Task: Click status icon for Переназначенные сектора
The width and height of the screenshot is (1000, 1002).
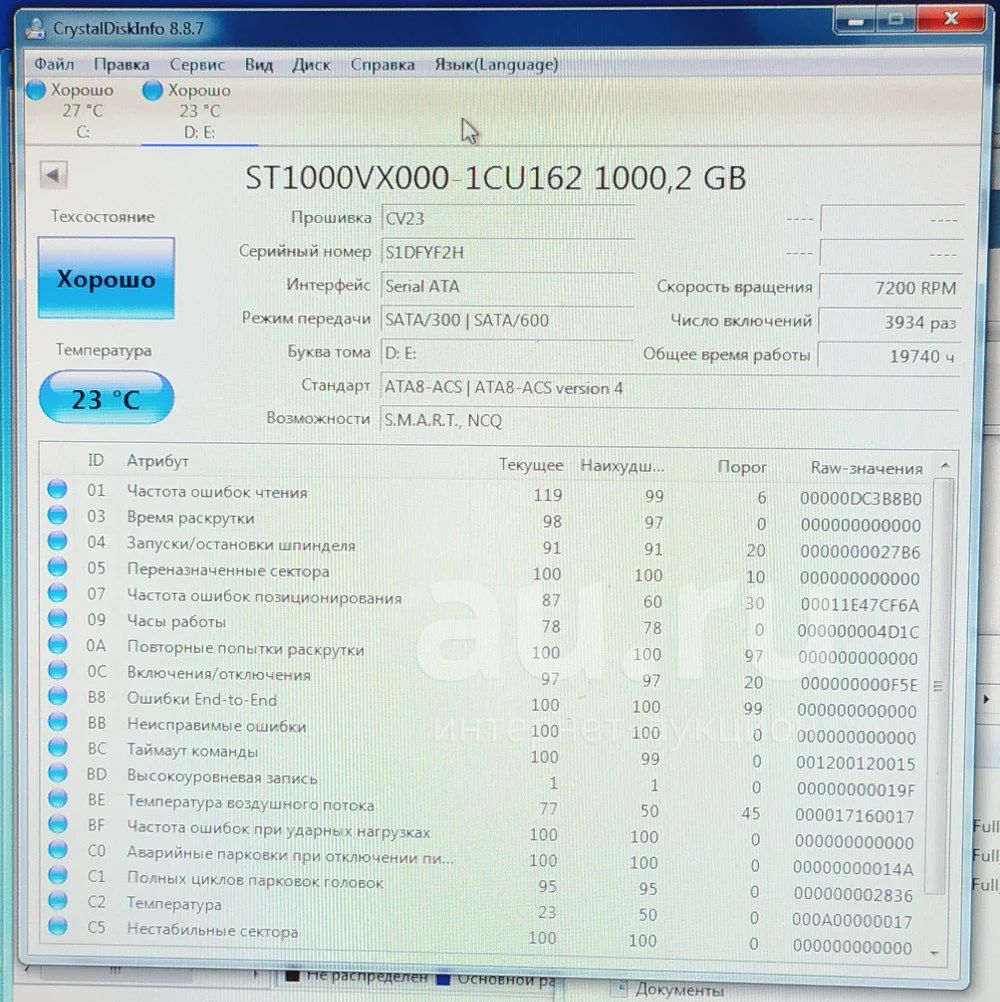Action: tap(58, 567)
